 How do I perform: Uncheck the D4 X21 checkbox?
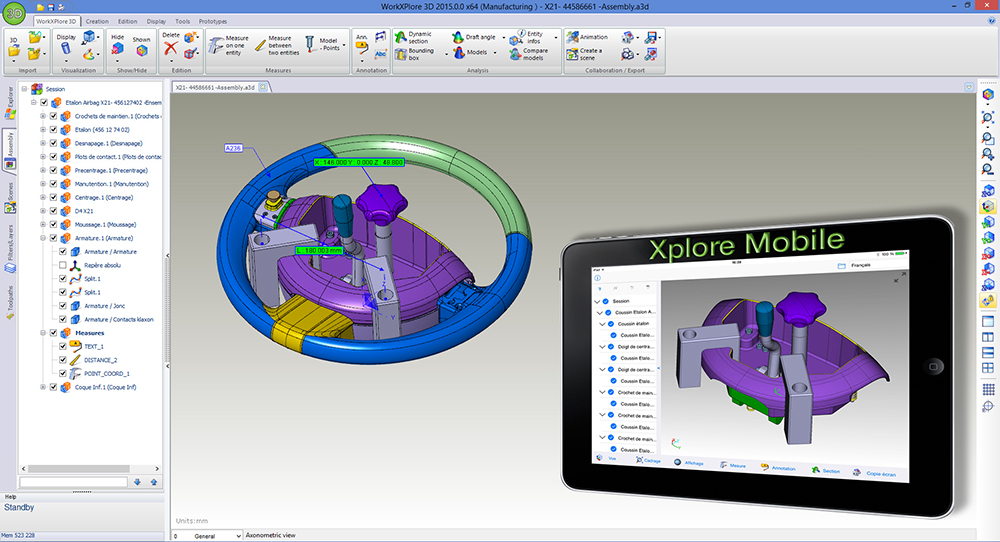54,211
